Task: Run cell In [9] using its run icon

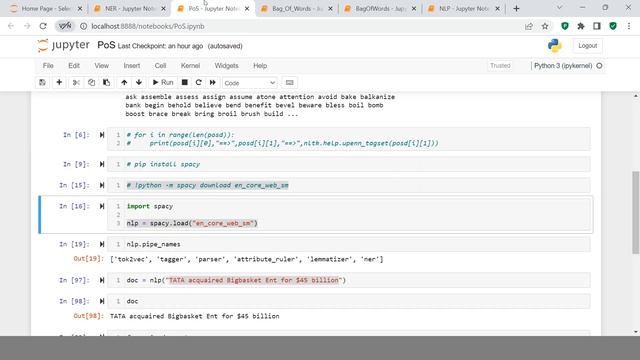Action: [102, 164]
